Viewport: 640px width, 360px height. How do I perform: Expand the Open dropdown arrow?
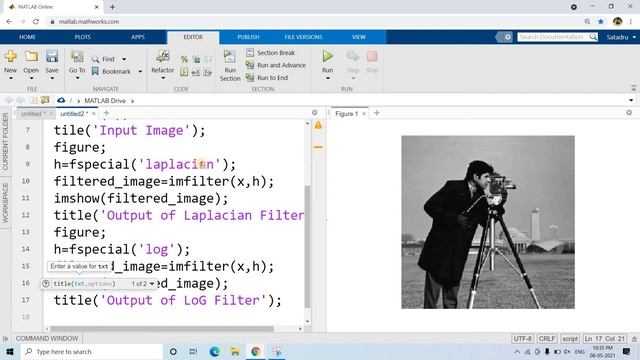pos(31,78)
